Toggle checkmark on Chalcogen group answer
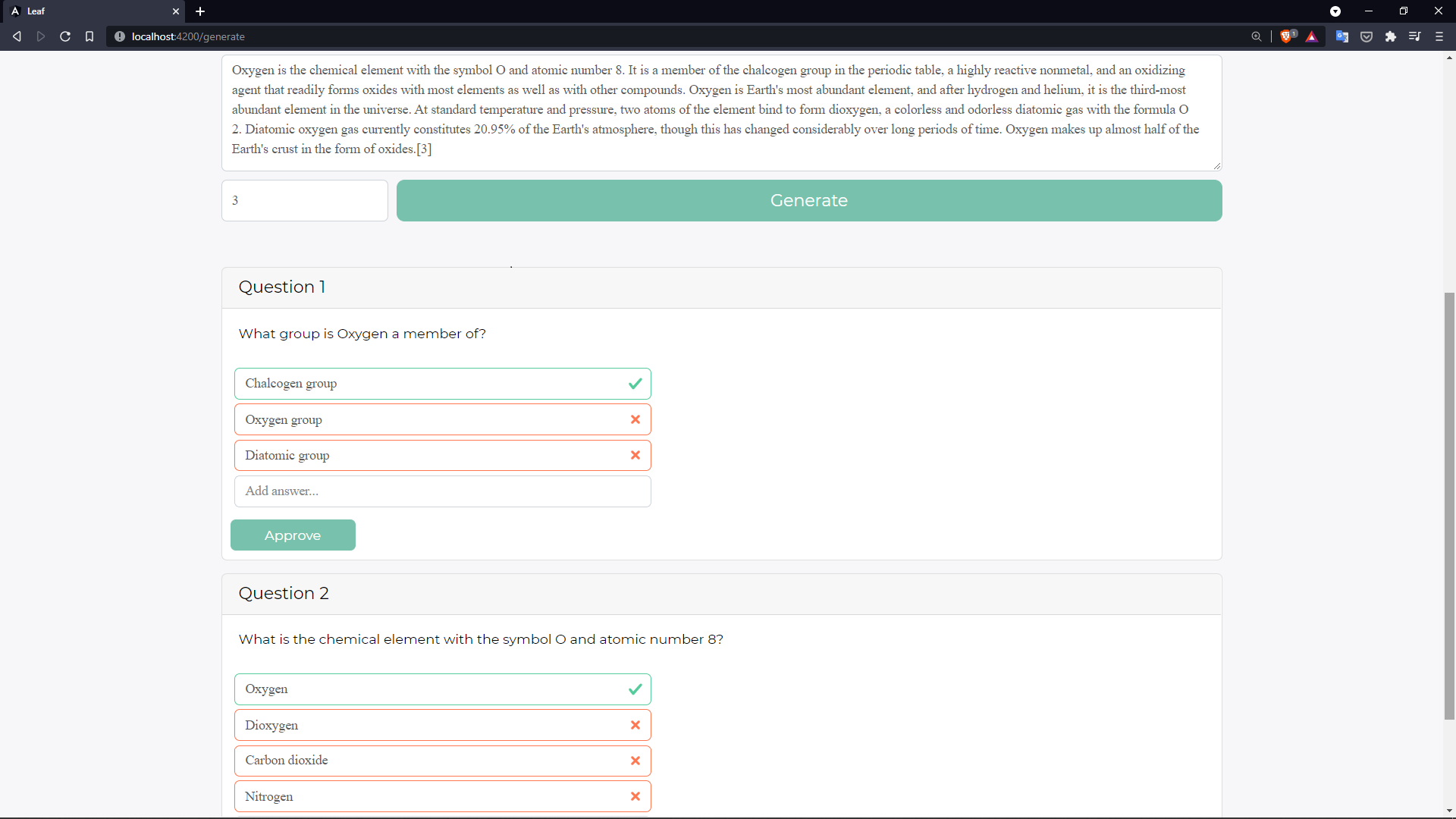Viewport: 1456px width, 819px height. point(635,384)
